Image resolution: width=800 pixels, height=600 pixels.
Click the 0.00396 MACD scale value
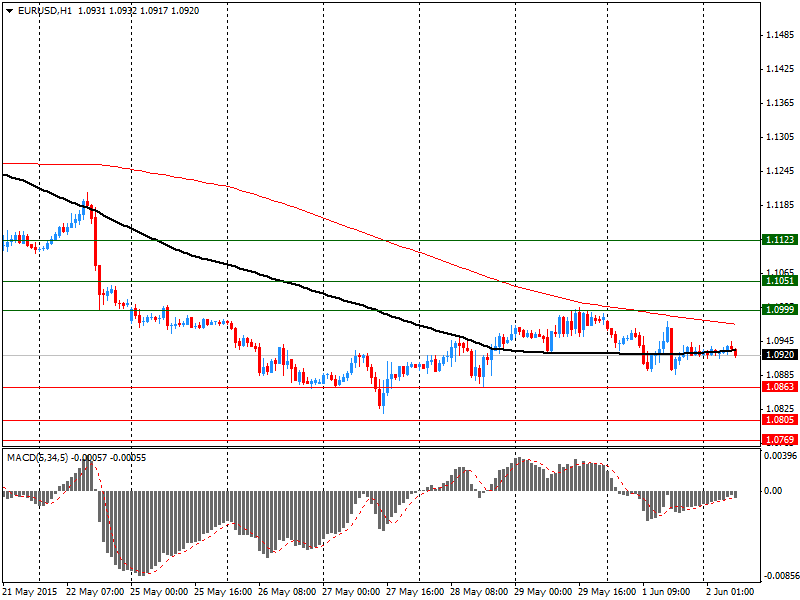[780, 455]
